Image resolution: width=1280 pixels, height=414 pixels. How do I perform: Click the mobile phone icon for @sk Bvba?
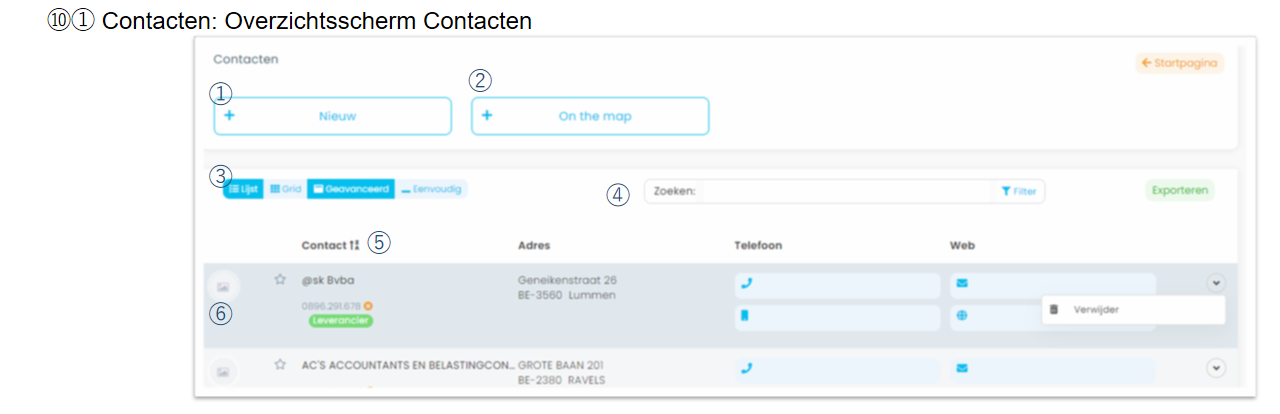[x=745, y=316]
